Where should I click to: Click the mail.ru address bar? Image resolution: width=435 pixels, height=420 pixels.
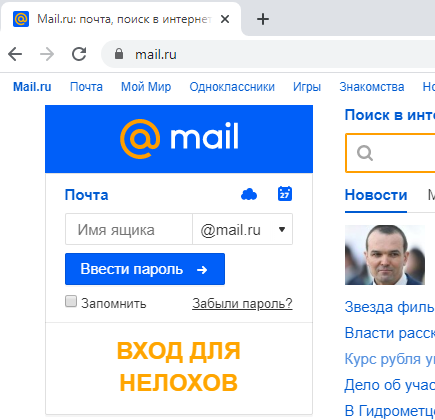[x=268, y=54]
